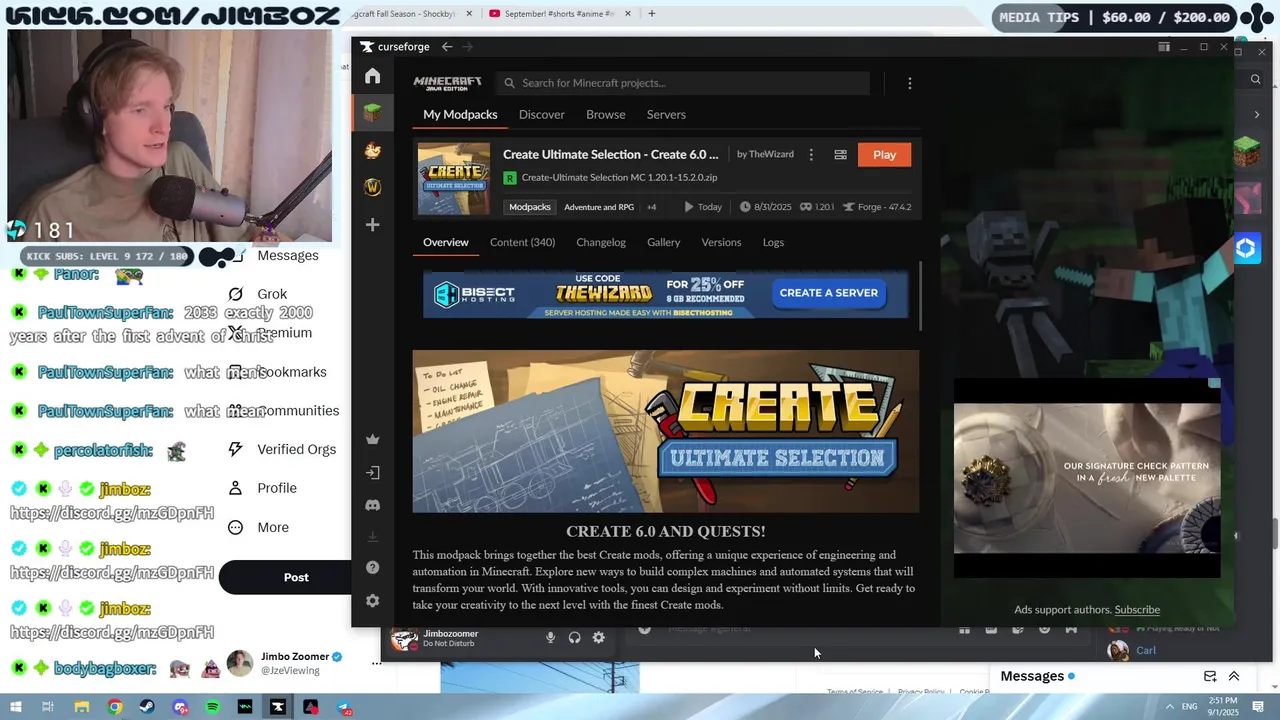Open Grok in the X sidebar
The height and width of the screenshot is (720, 1280).
(272, 294)
